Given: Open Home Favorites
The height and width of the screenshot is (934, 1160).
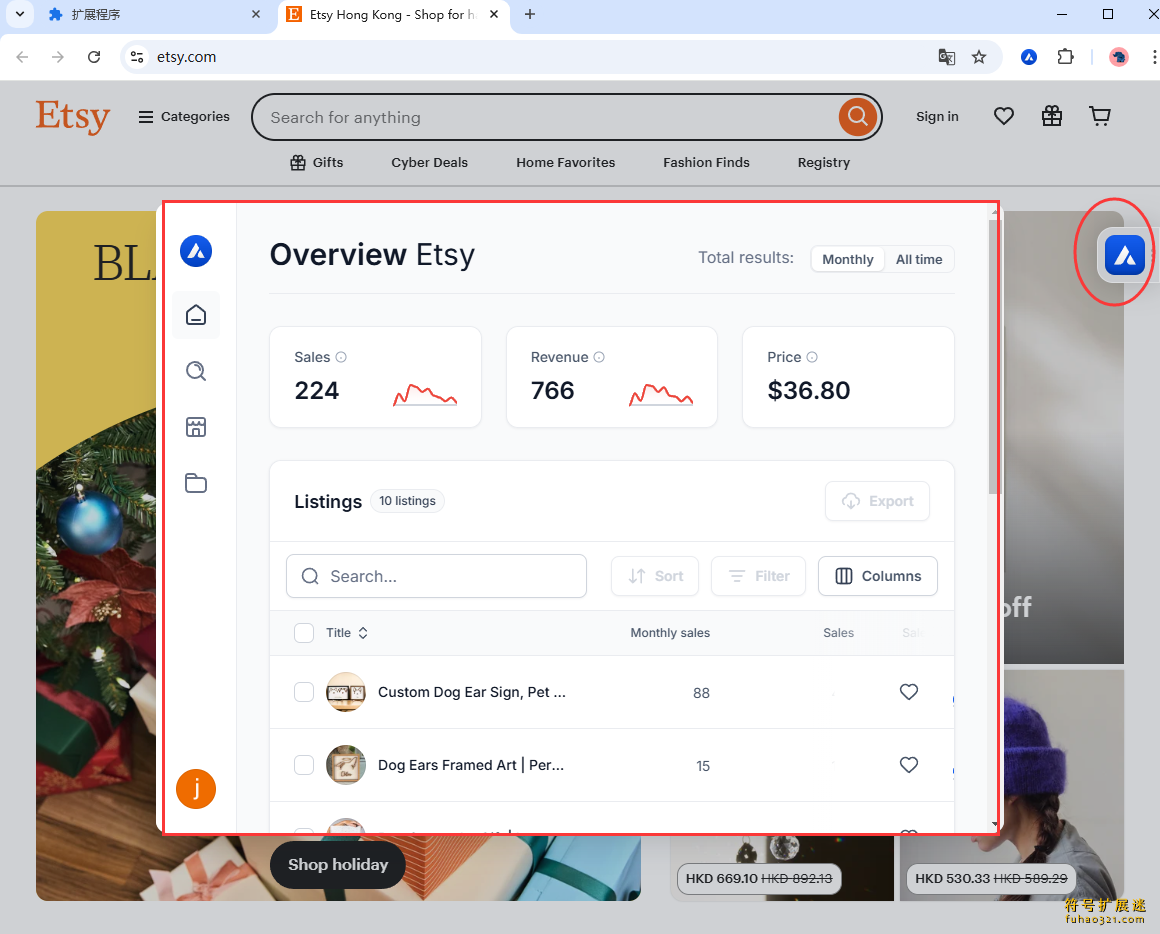Looking at the screenshot, I should click(x=566, y=163).
